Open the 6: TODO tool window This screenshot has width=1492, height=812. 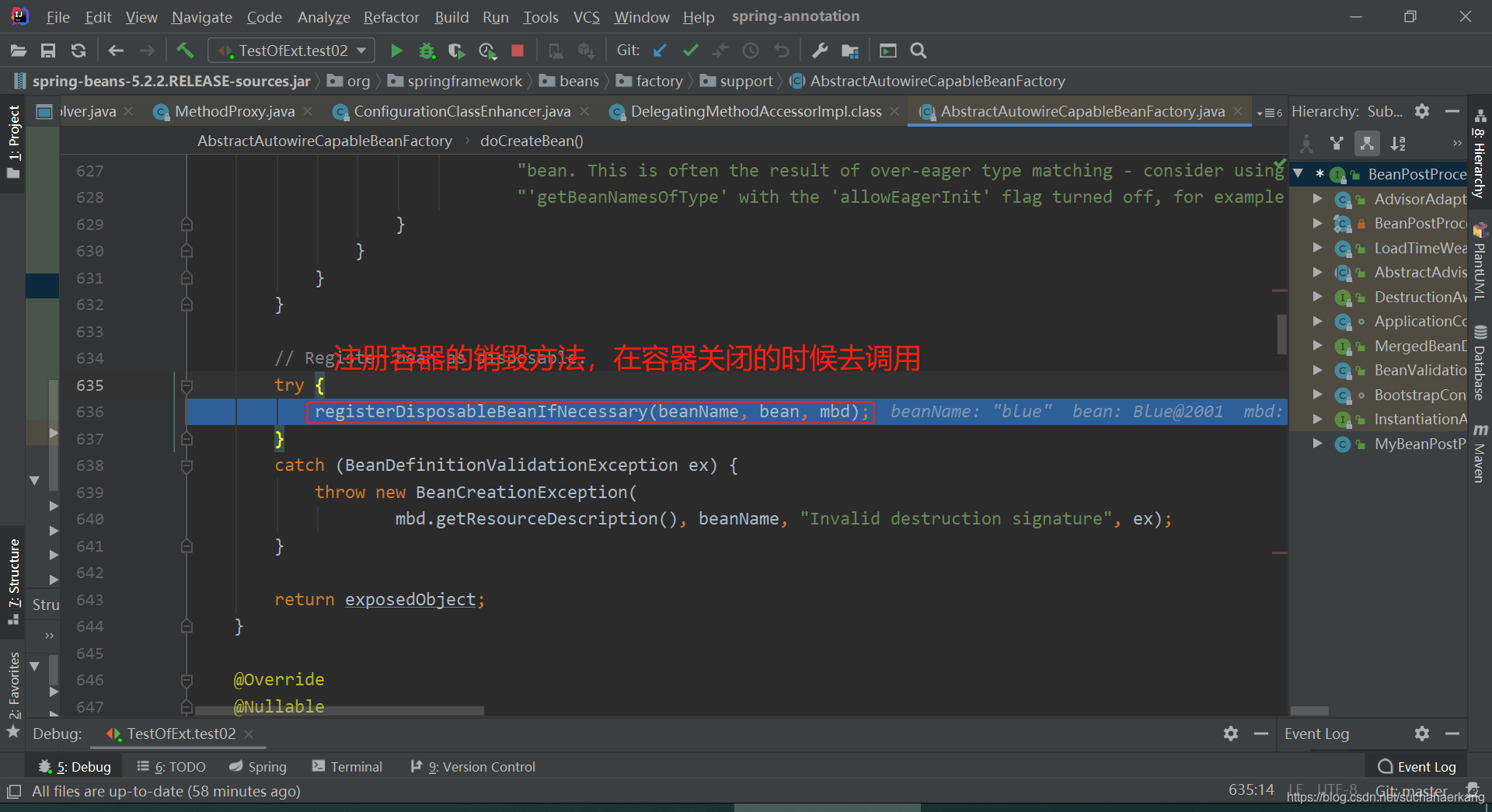pos(171,767)
